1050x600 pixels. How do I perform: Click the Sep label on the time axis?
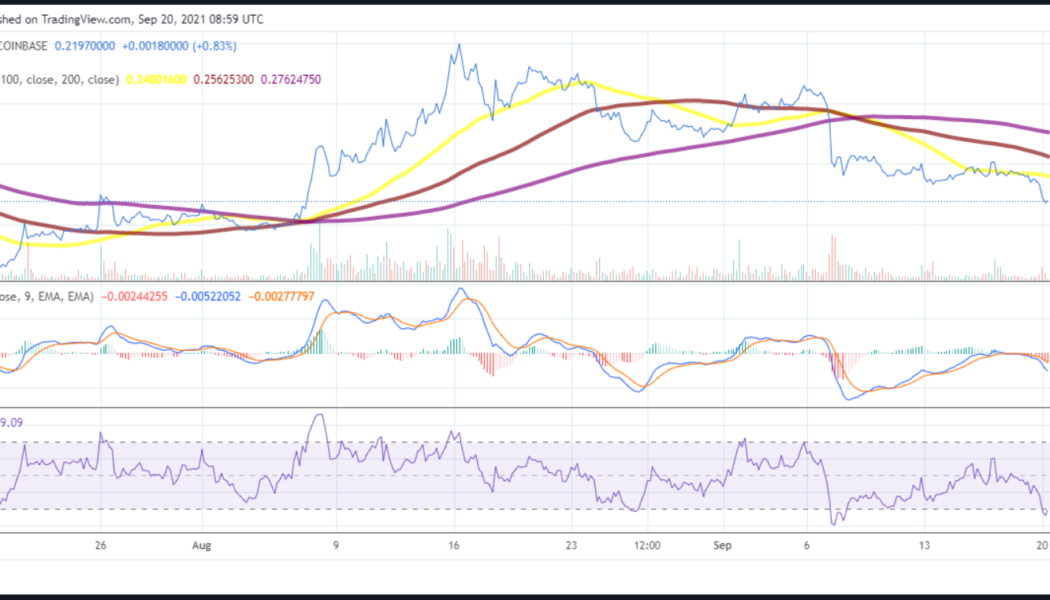(x=722, y=546)
